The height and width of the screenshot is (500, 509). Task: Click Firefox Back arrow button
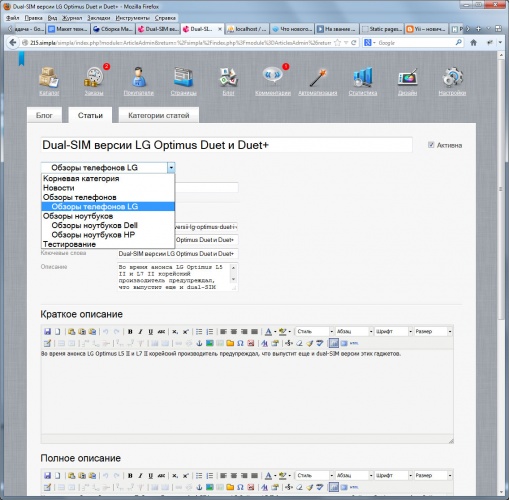pos(13,42)
